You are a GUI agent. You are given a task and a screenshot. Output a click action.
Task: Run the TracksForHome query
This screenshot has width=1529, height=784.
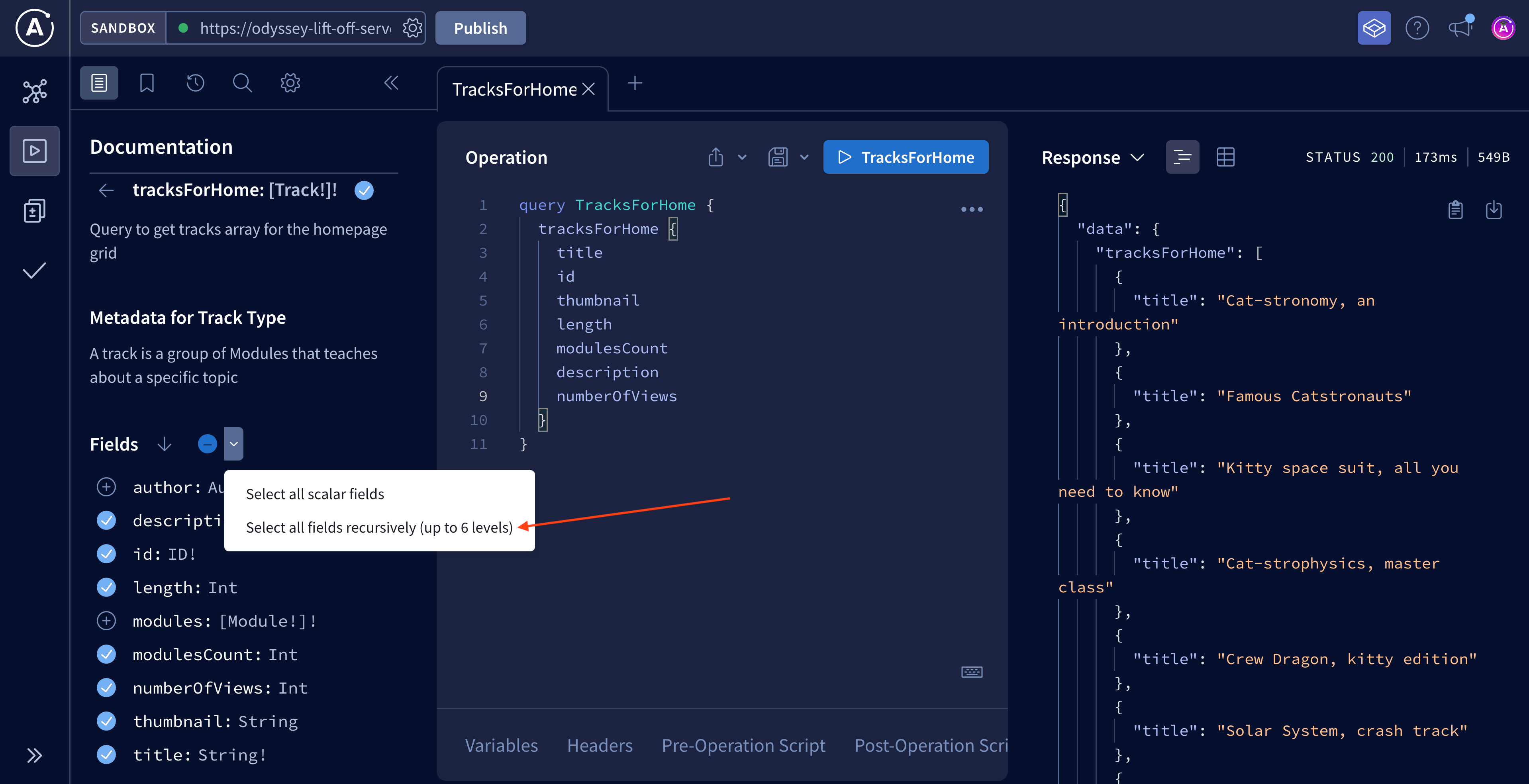(x=905, y=157)
